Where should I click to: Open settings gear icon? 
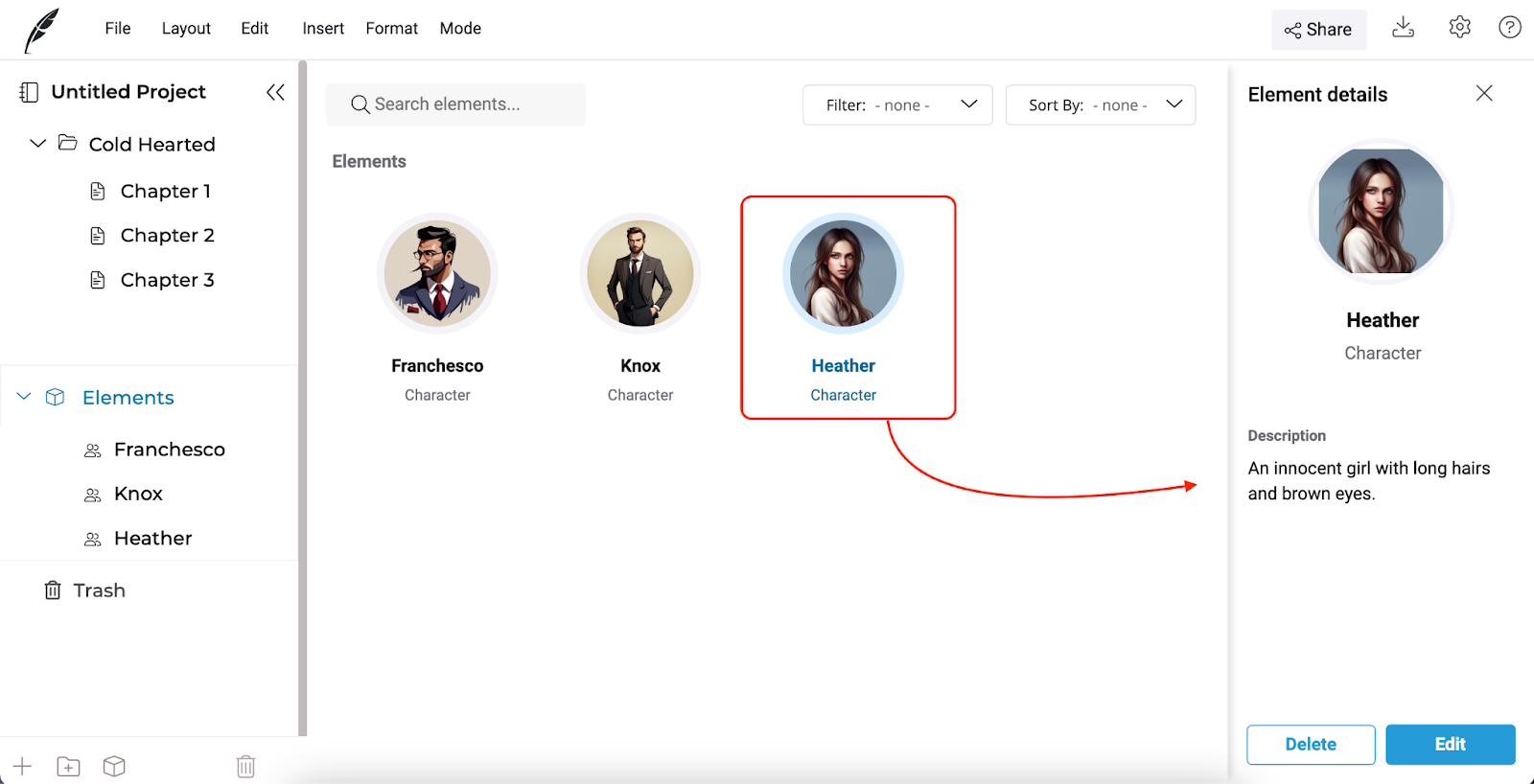[x=1459, y=28]
